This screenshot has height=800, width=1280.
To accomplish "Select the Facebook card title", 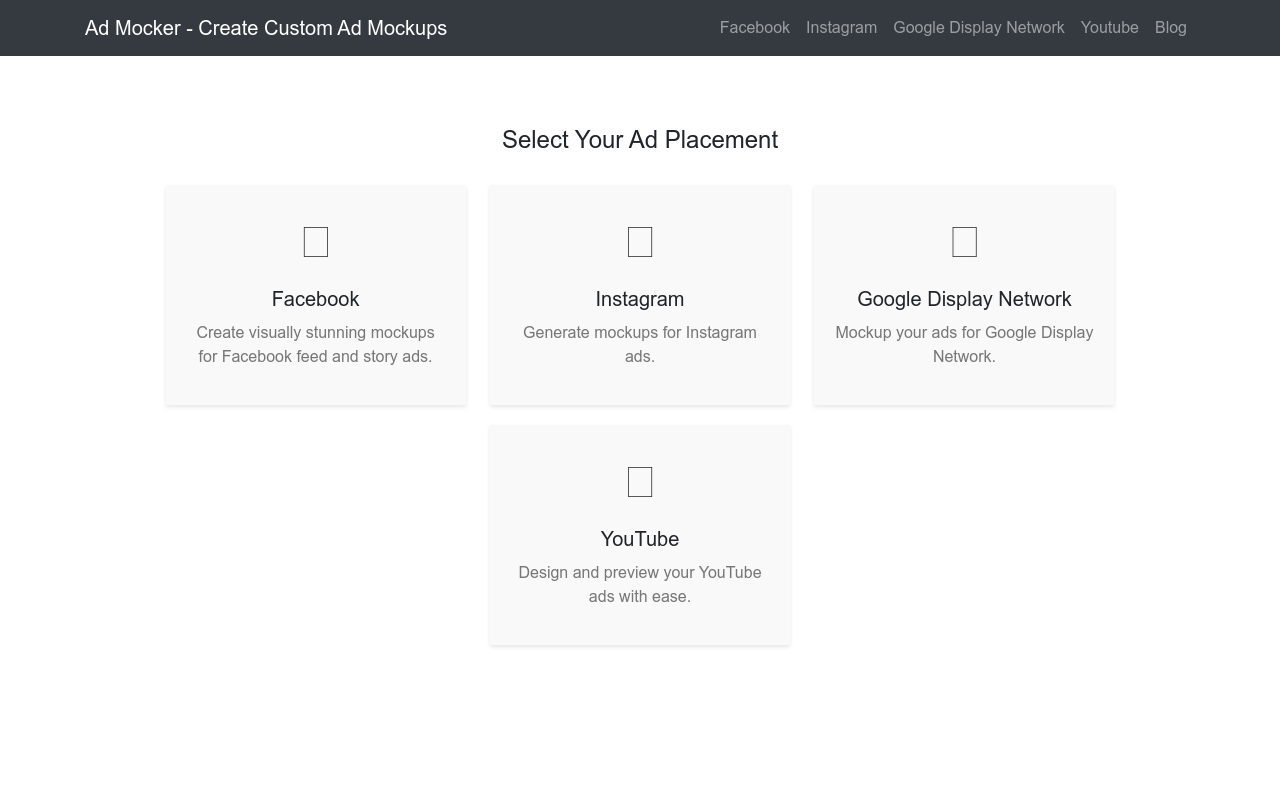I will click(x=315, y=299).
